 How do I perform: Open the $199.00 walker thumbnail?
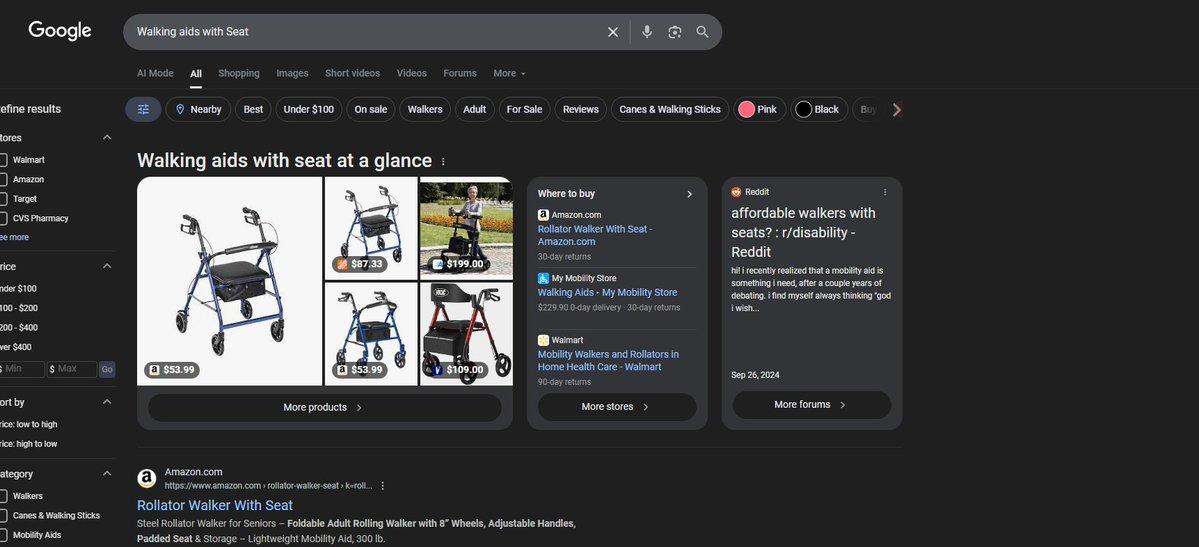(466, 228)
